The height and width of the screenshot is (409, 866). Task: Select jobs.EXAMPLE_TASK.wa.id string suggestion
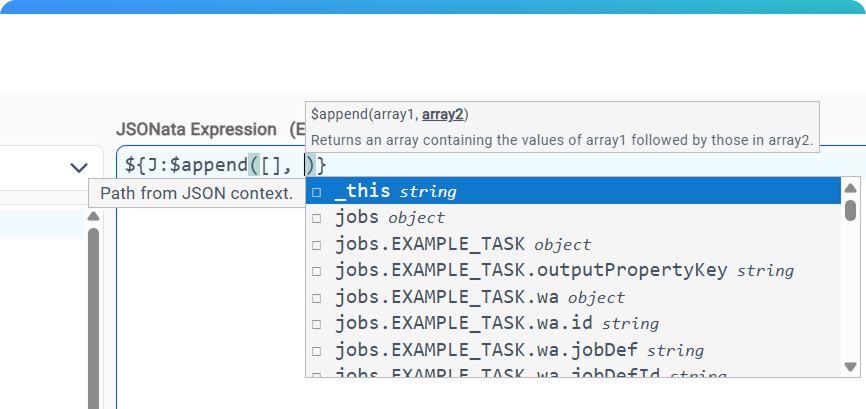(573, 324)
